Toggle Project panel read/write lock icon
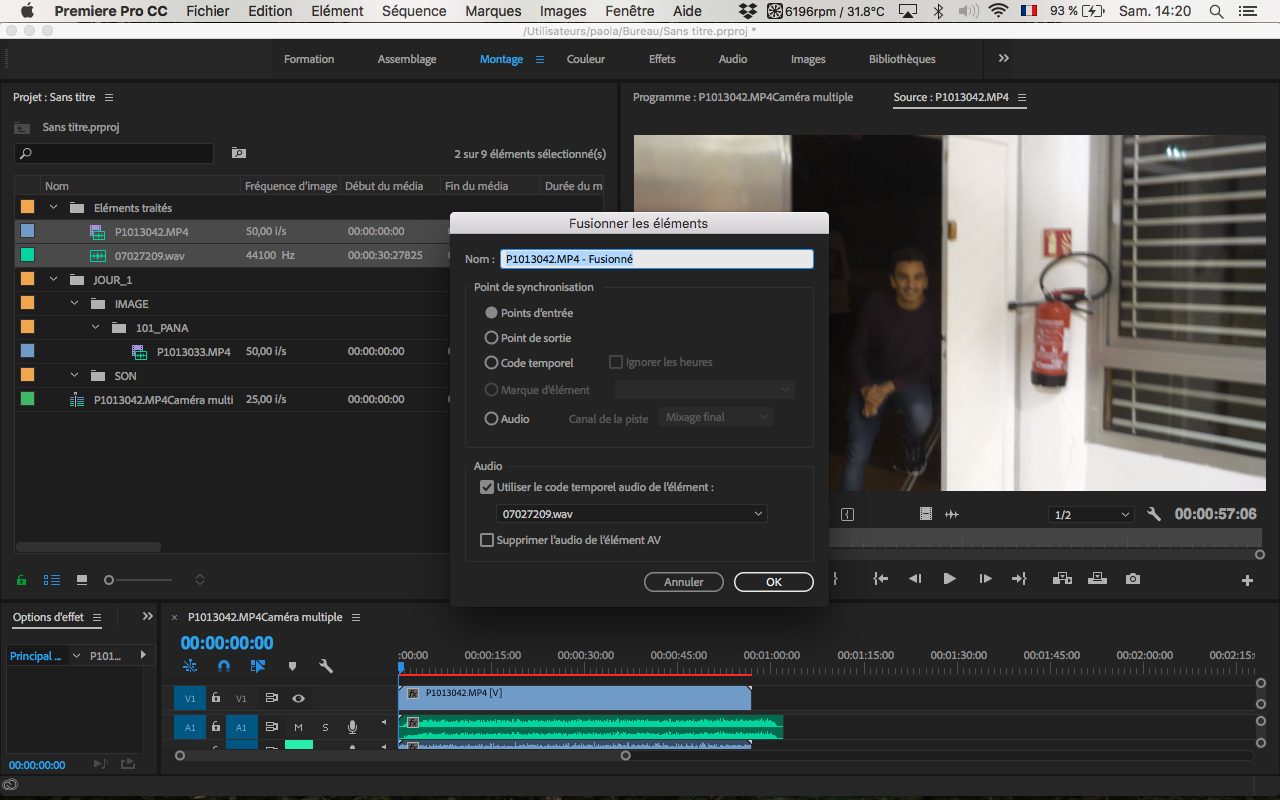1280x800 pixels. [21, 580]
